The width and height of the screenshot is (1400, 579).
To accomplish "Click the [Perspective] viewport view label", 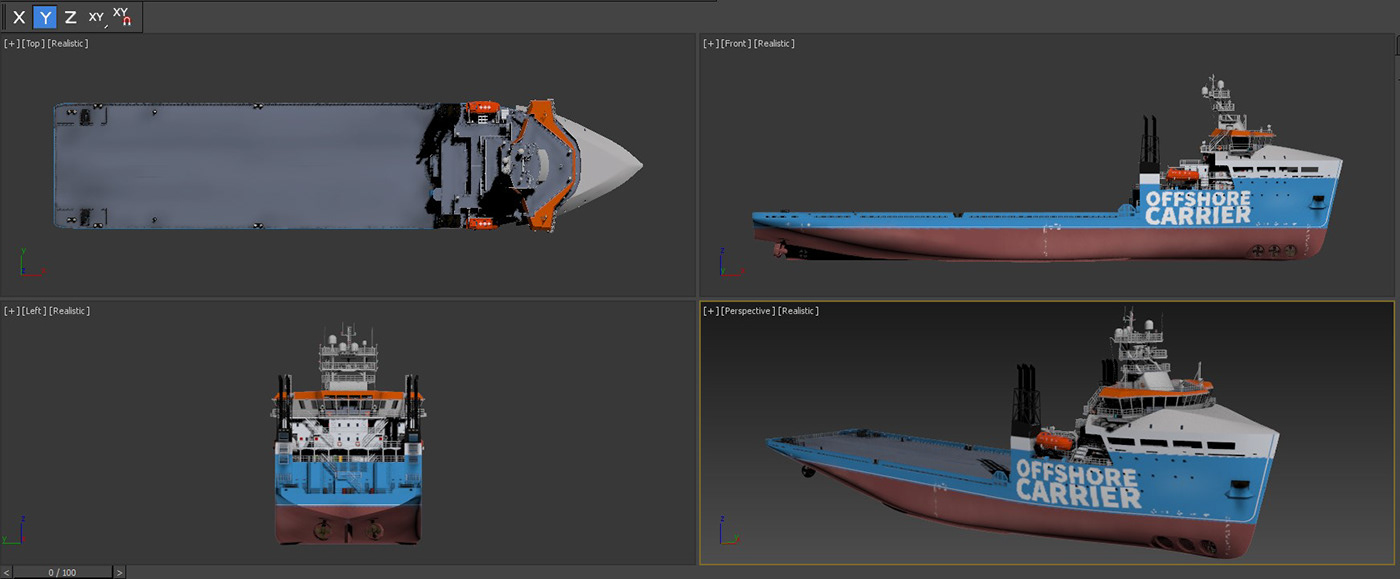I will [x=747, y=311].
